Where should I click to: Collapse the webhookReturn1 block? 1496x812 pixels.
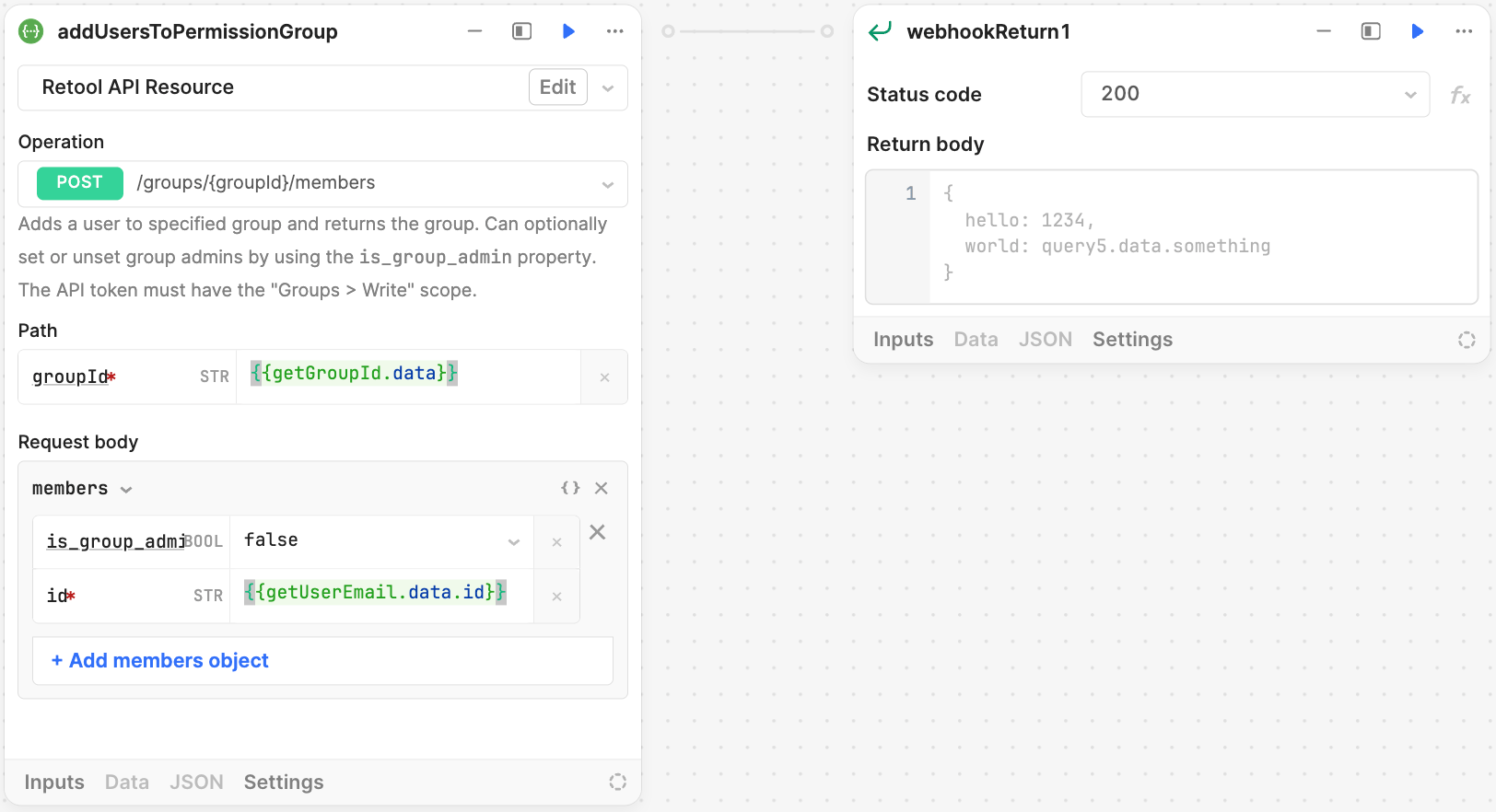click(1324, 31)
